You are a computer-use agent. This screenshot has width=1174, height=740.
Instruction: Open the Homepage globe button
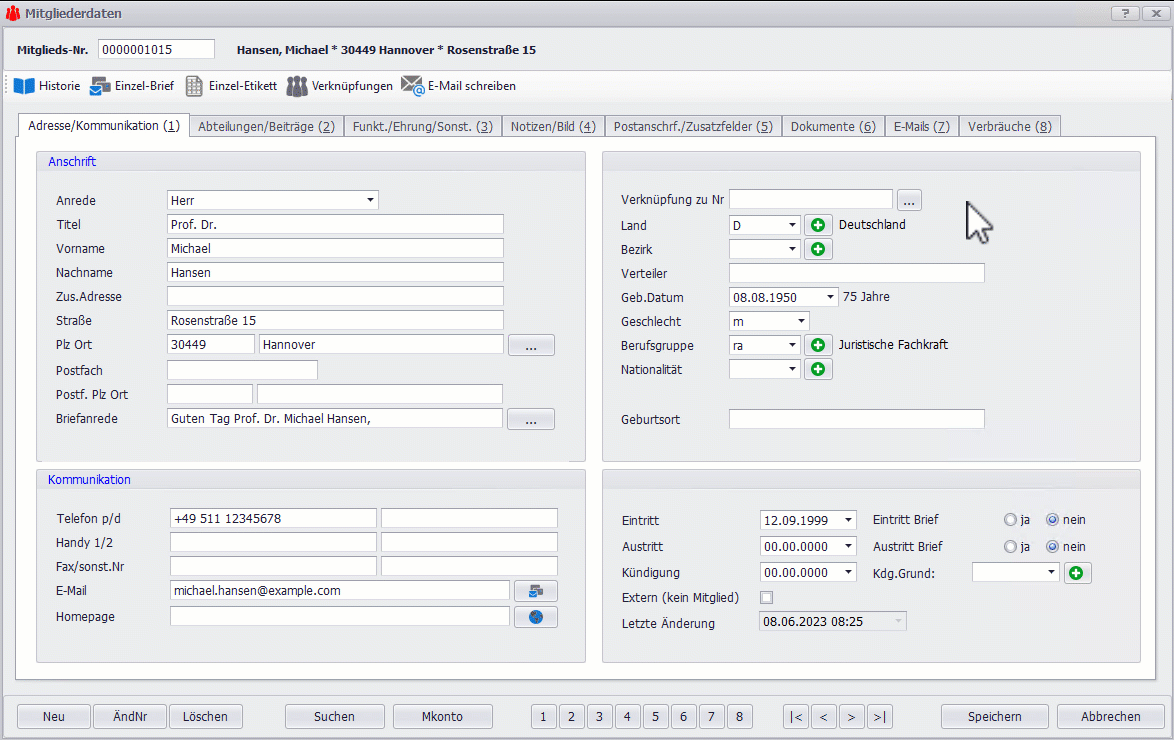point(535,617)
